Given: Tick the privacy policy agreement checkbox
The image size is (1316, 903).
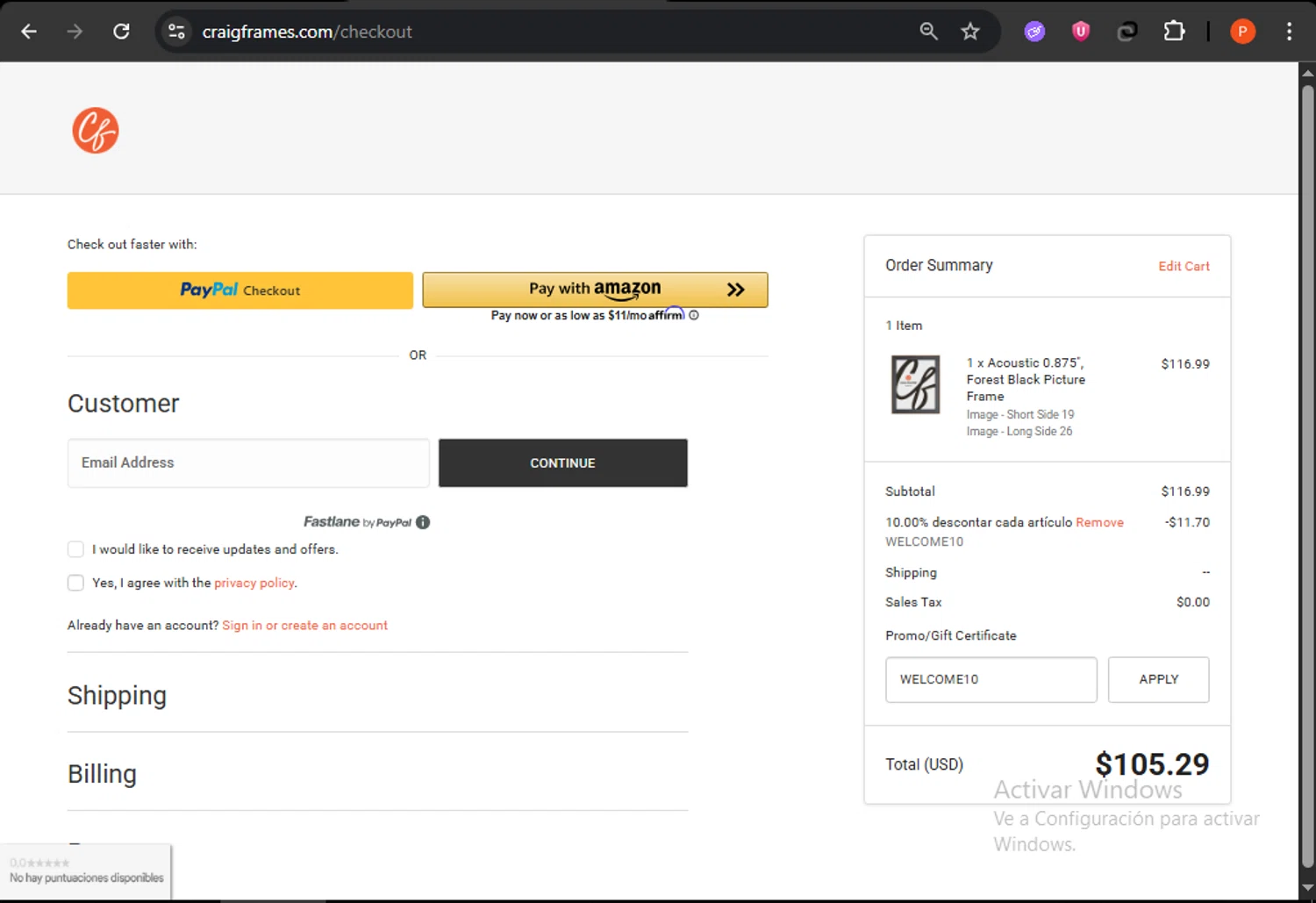Looking at the screenshot, I should click(75, 583).
